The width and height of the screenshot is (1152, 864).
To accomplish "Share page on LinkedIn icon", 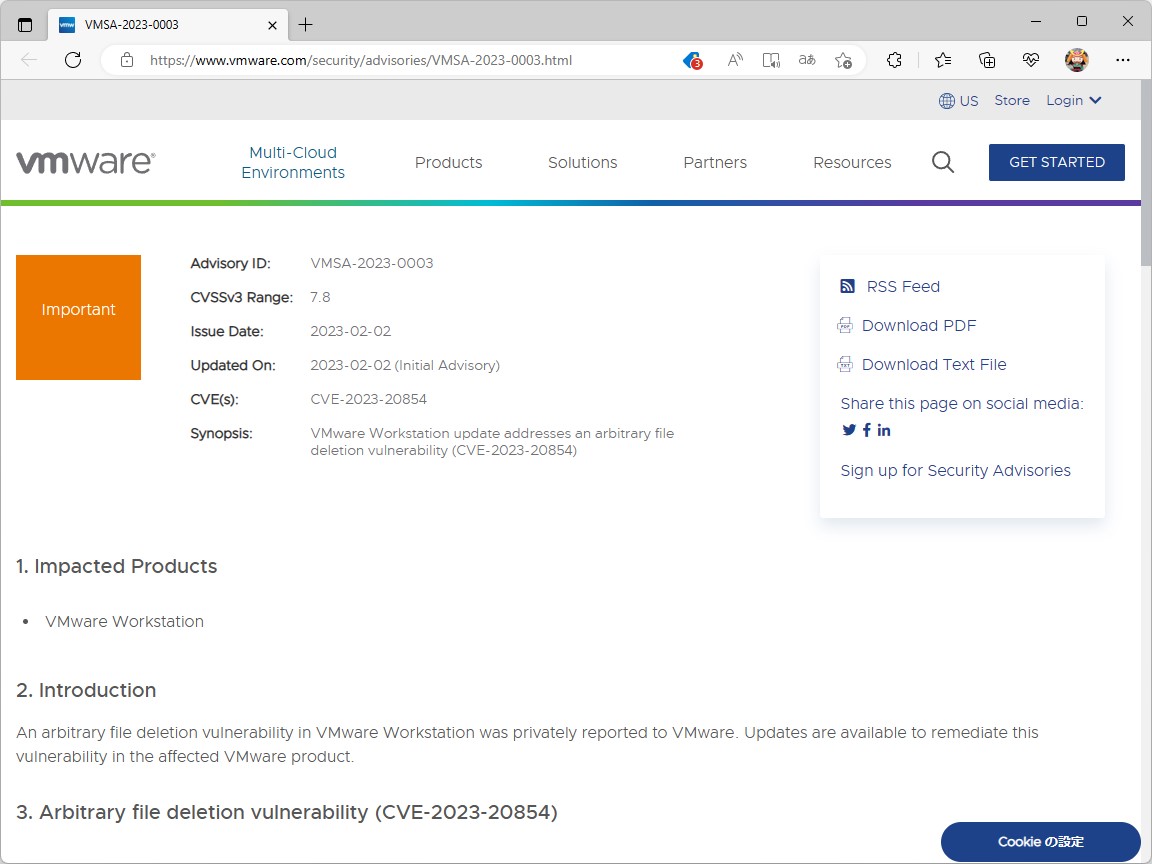I will tap(884, 430).
